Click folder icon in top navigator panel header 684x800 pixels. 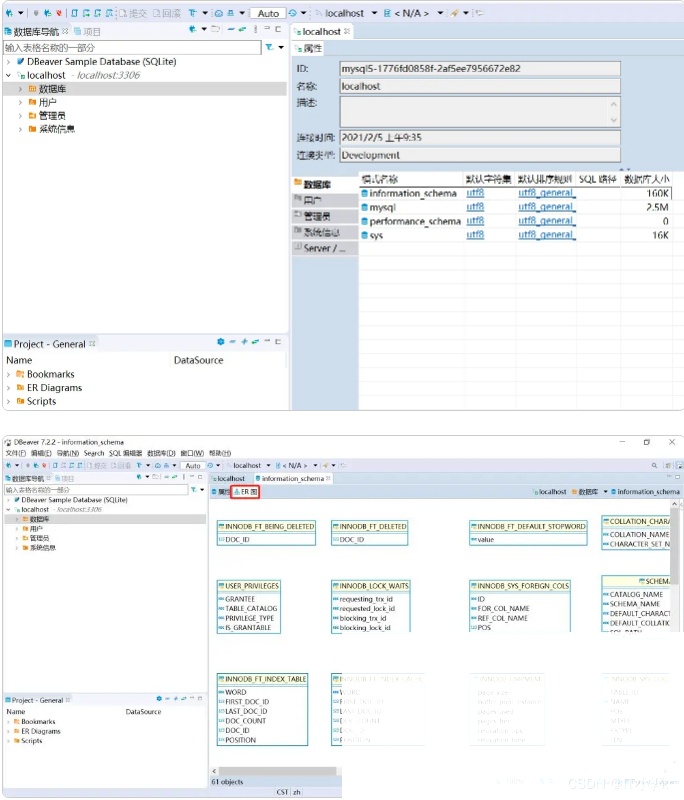click(216, 30)
